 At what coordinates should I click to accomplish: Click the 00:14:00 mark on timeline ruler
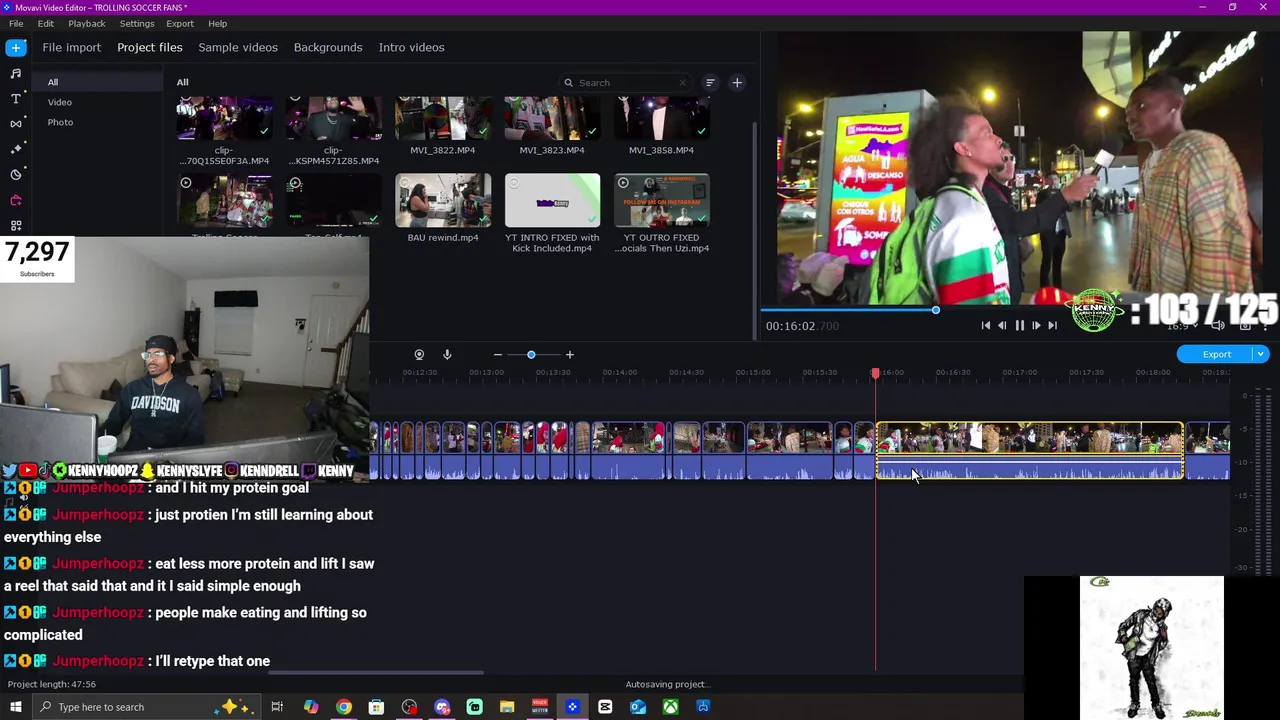tap(620, 373)
